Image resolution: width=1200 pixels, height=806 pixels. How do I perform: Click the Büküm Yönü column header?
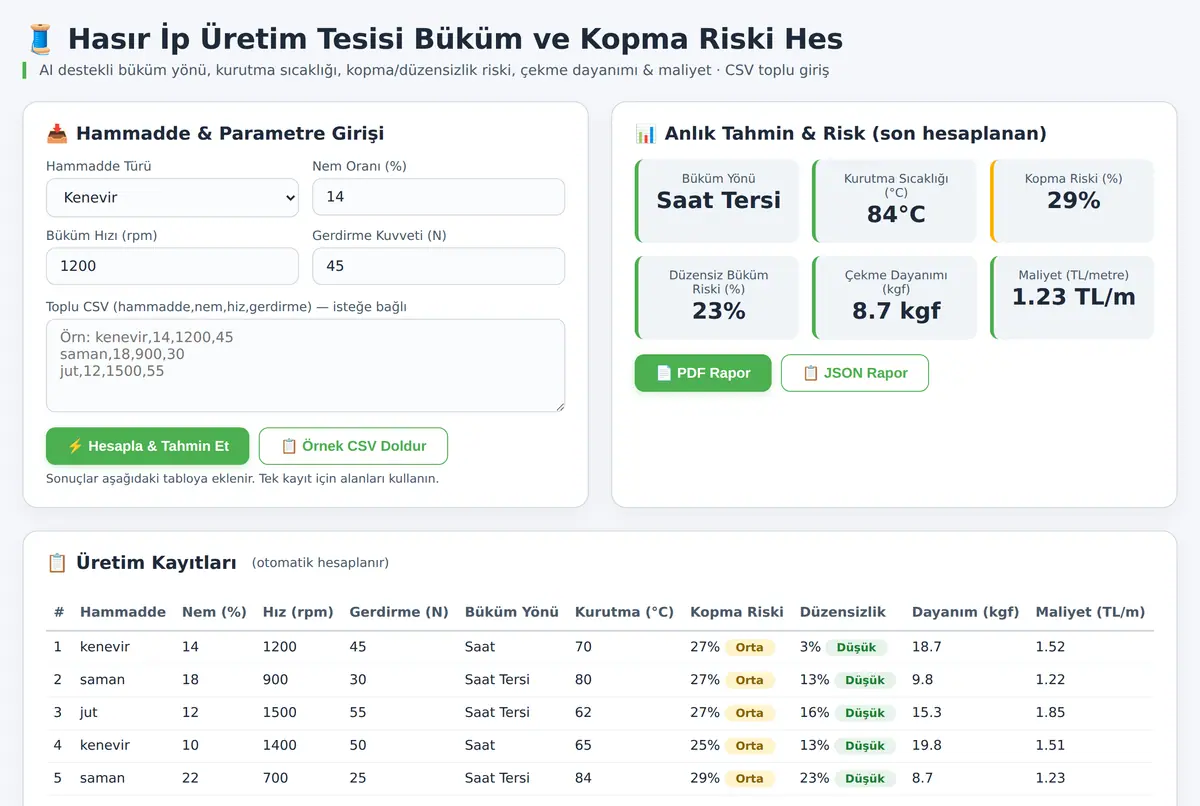click(512, 612)
